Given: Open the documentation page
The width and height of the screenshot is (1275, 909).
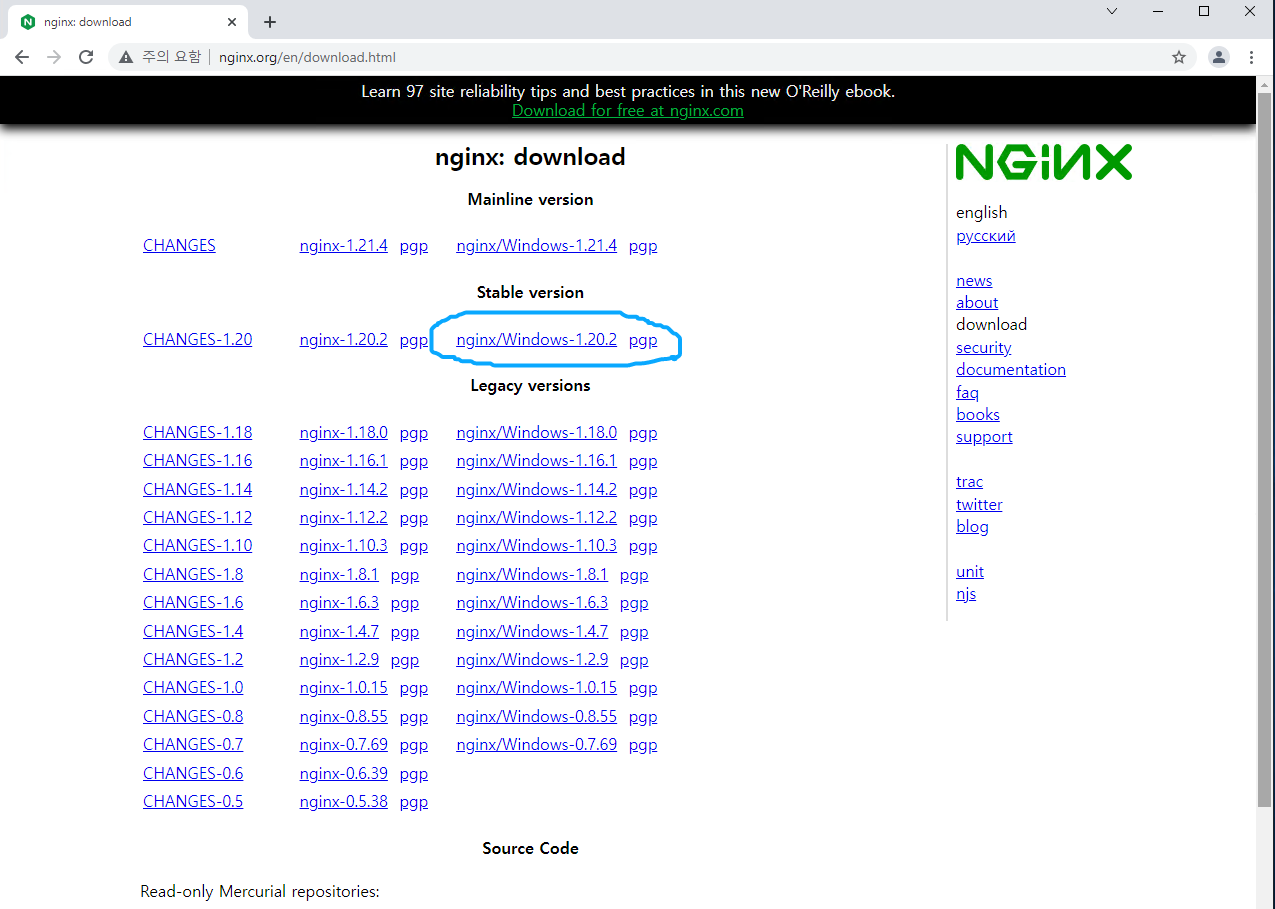Looking at the screenshot, I should click(1011, 369).
